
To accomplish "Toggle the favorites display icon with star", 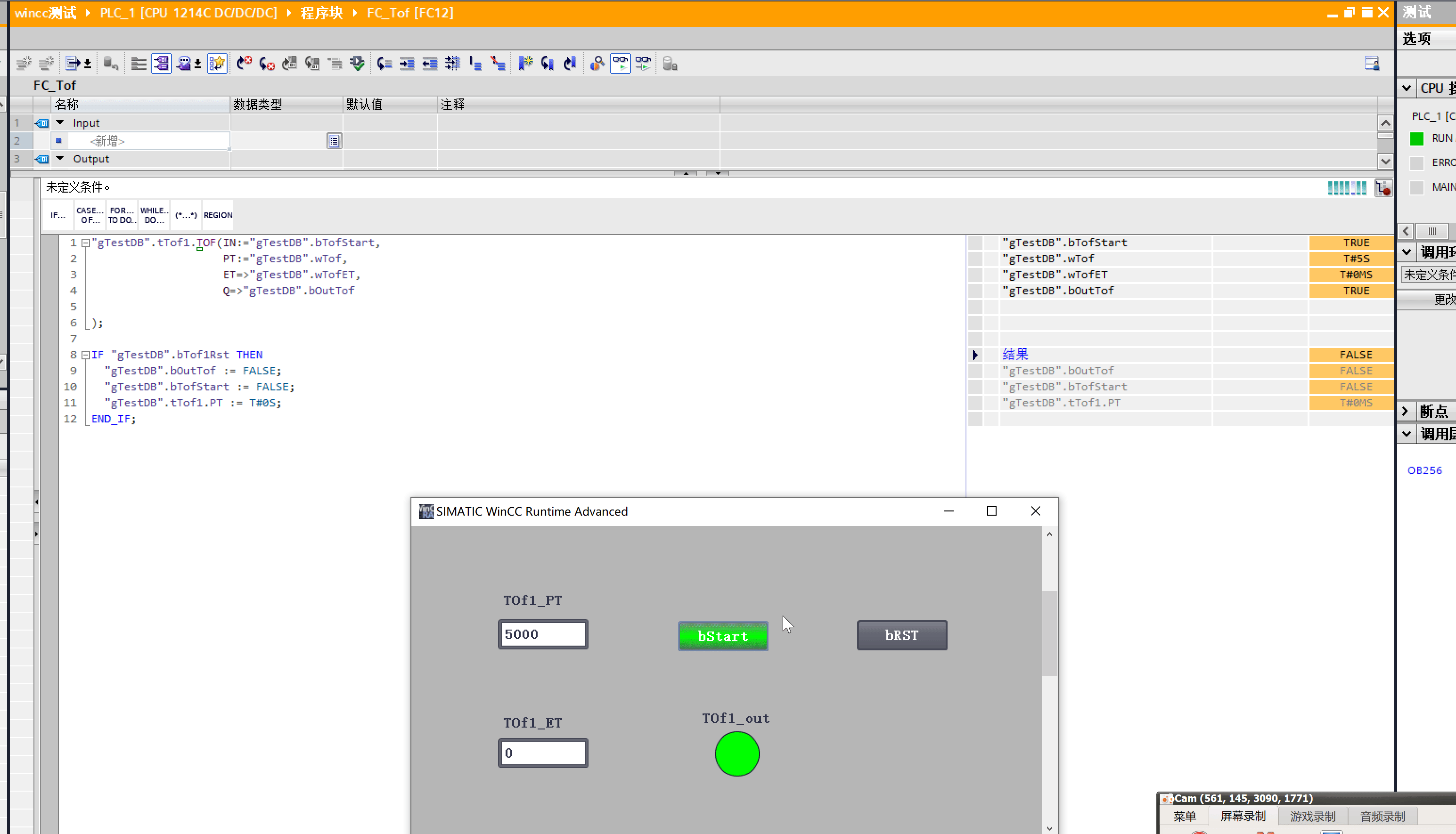I will click(x=217, y=64).
